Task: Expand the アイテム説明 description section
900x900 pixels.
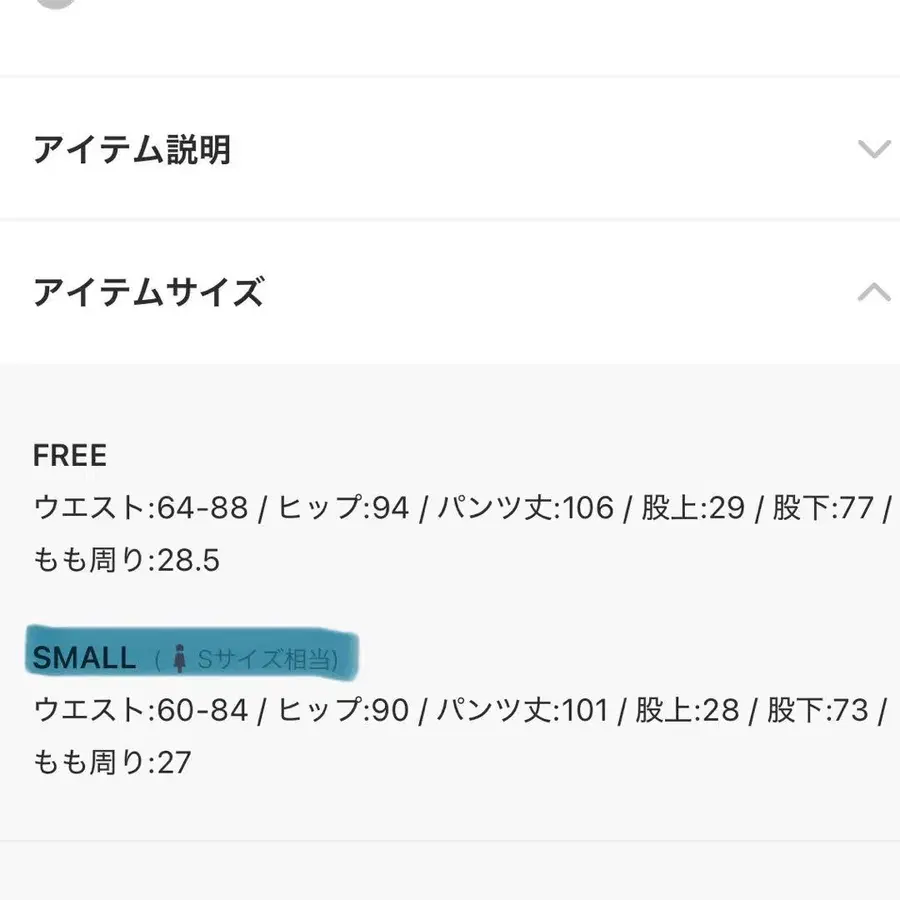Action: 135,150
